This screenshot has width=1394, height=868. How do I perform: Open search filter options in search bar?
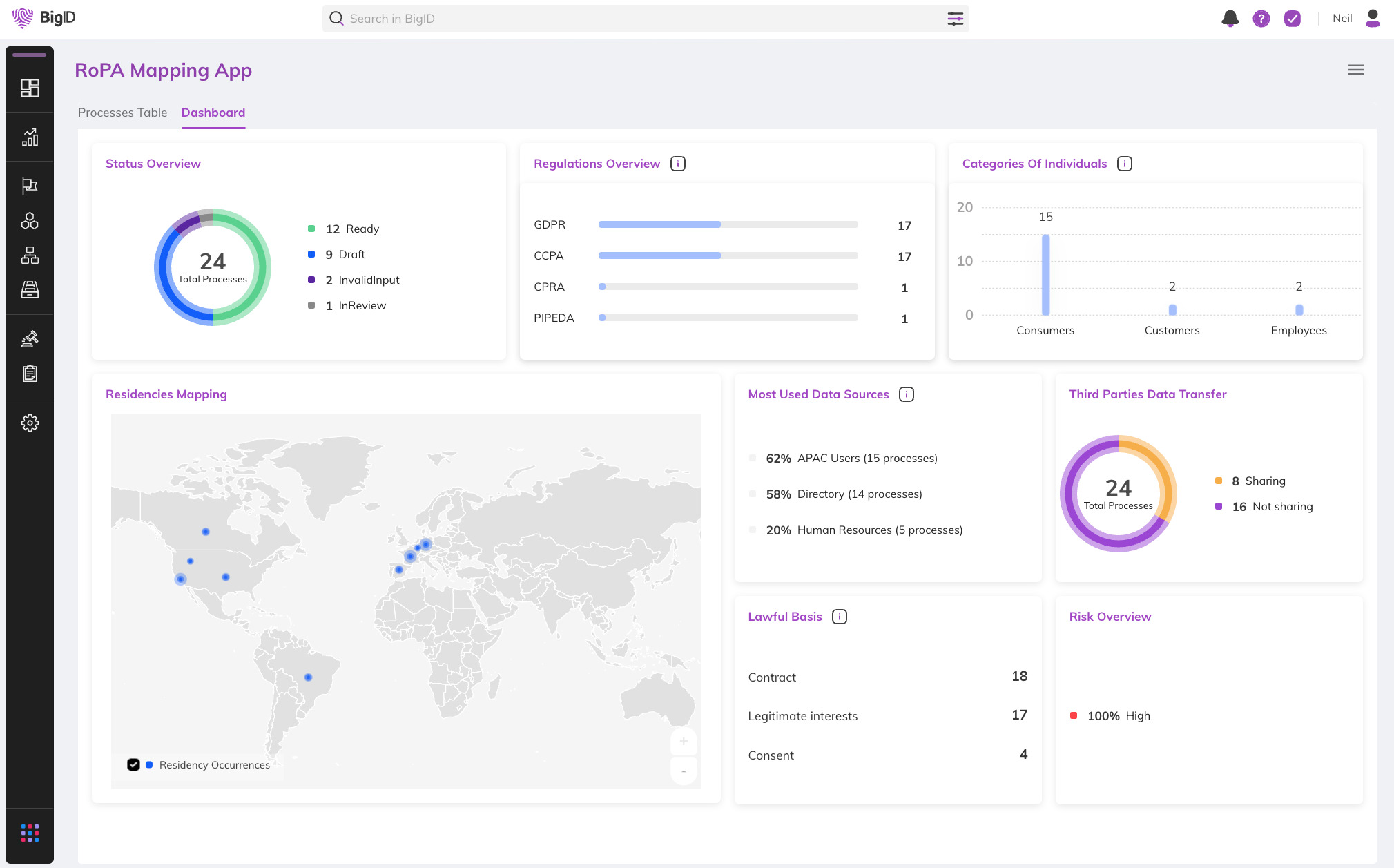click(955, 19)
